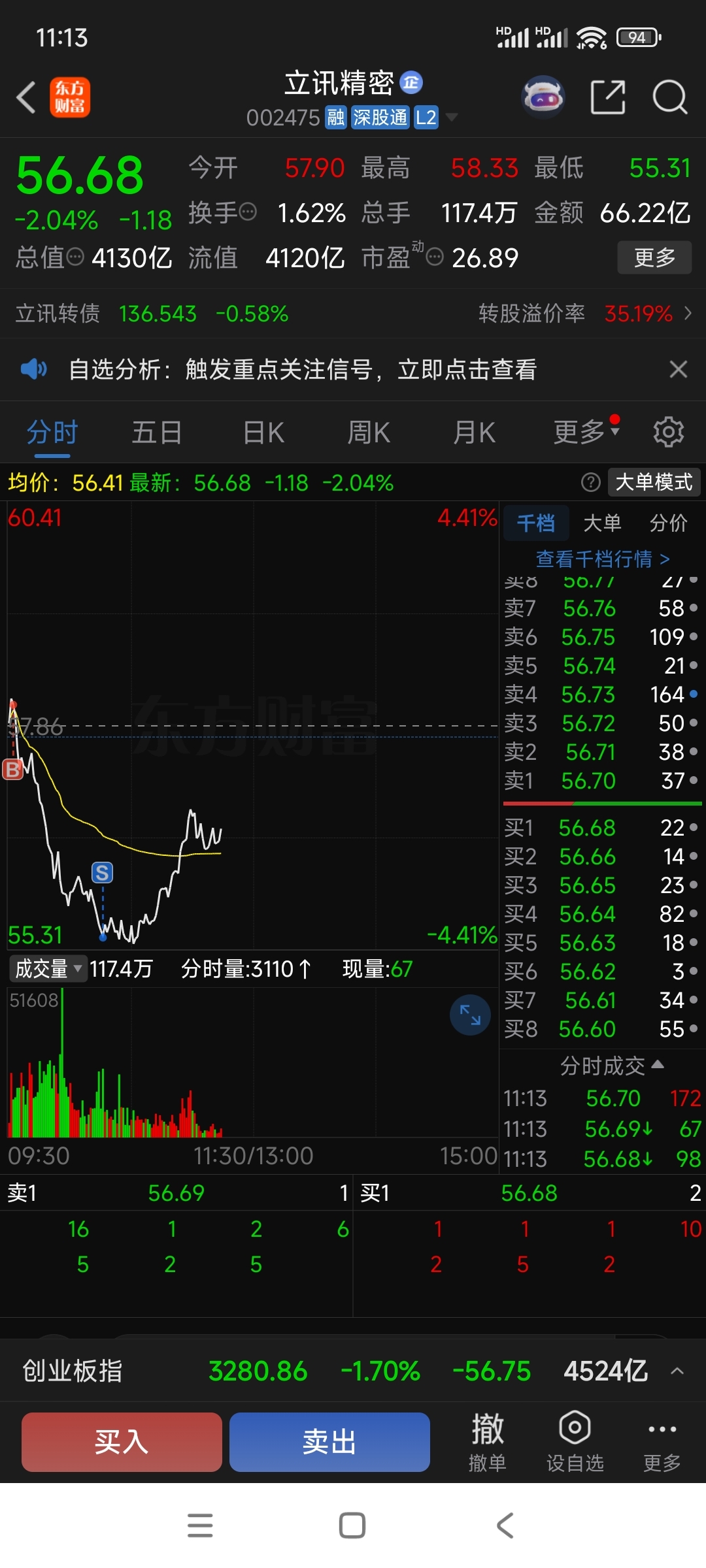Open search with the magnifier icon
Viewport: 706px width, 1568px height.
point(670,97)
